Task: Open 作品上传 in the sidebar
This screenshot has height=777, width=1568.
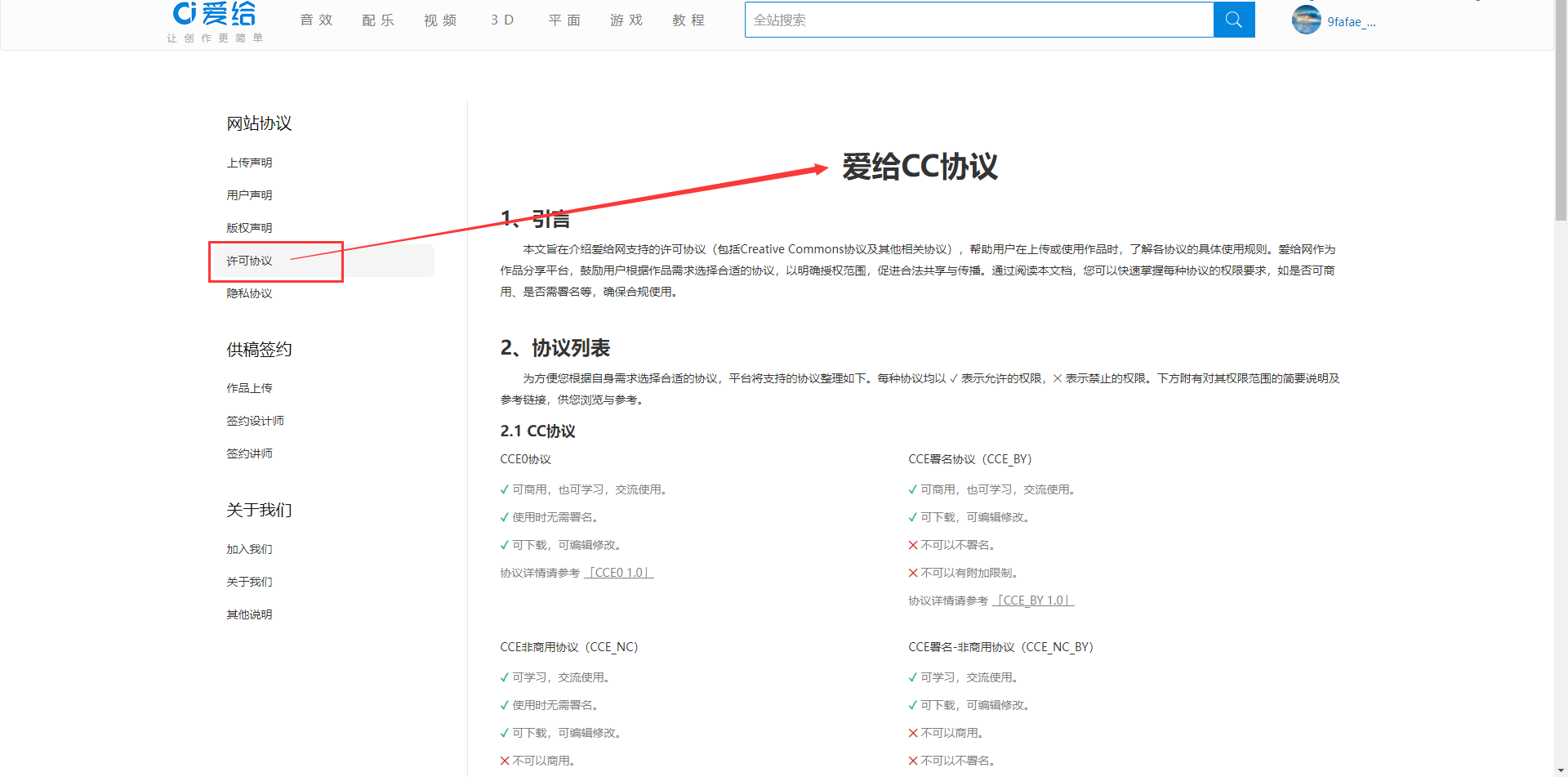Action: click(249, 388)
